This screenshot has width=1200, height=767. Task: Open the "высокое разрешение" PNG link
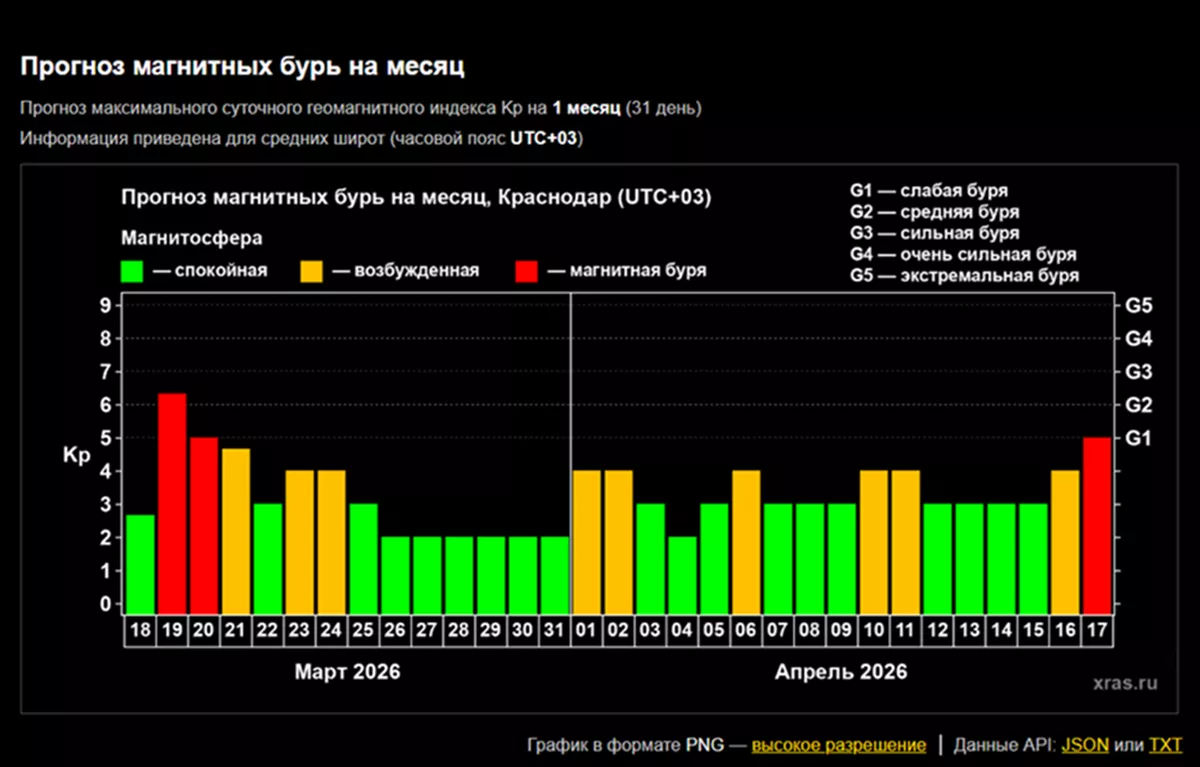(x=838, y=745)
